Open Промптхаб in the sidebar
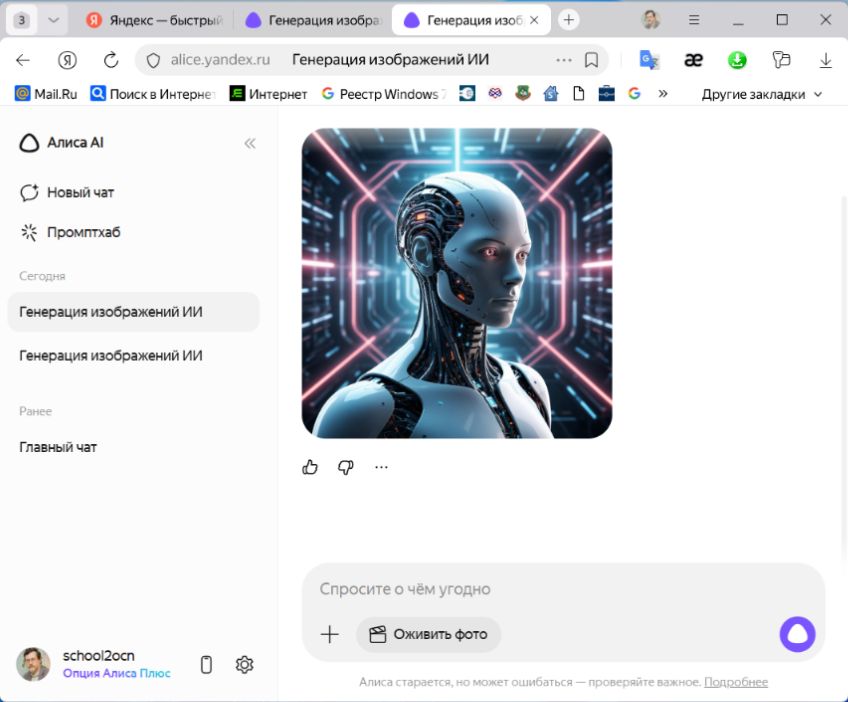The image size is (848, 702). tap(83, 232)
